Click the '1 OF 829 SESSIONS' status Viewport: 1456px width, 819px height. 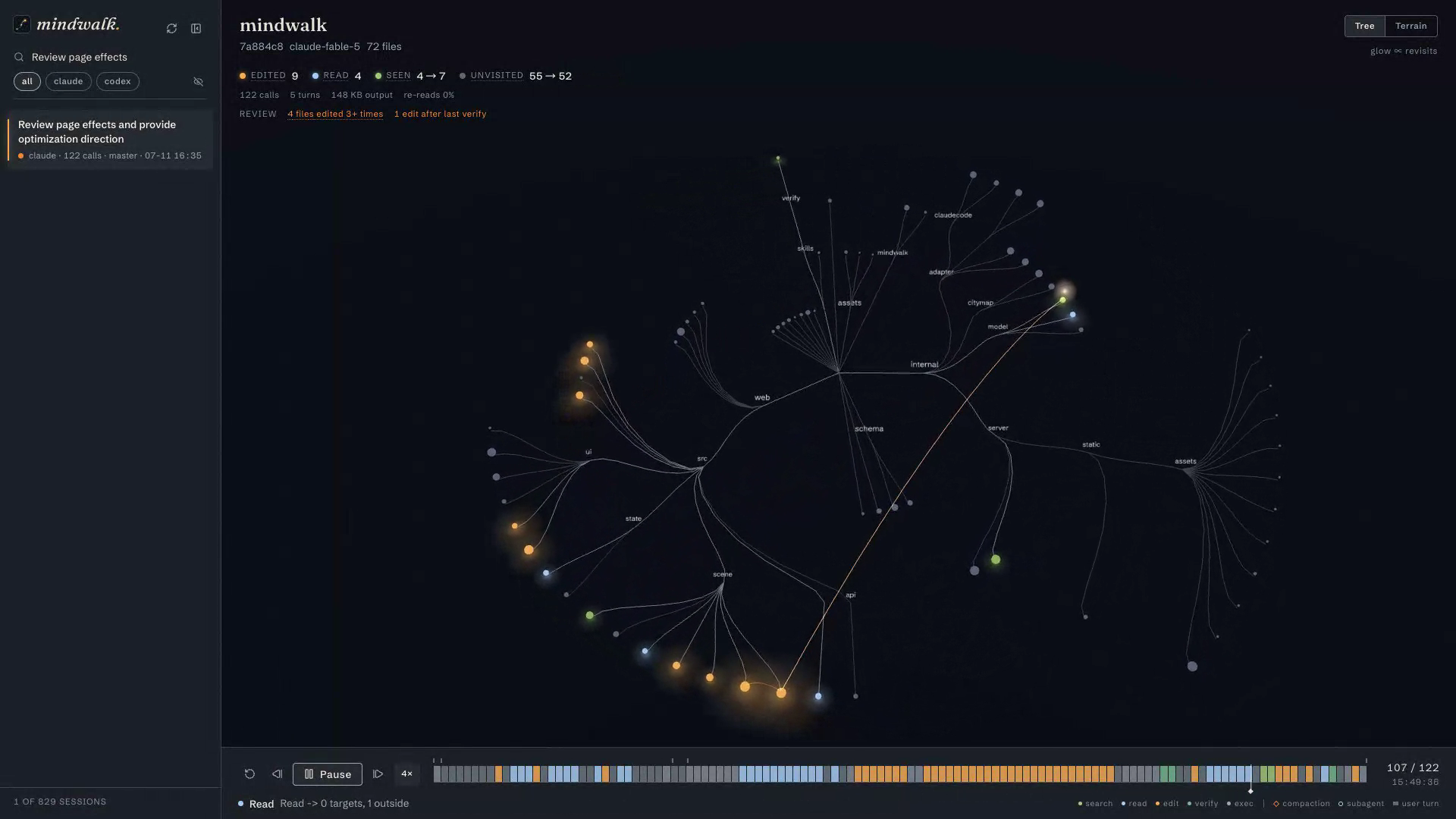(x=60, y=802)
